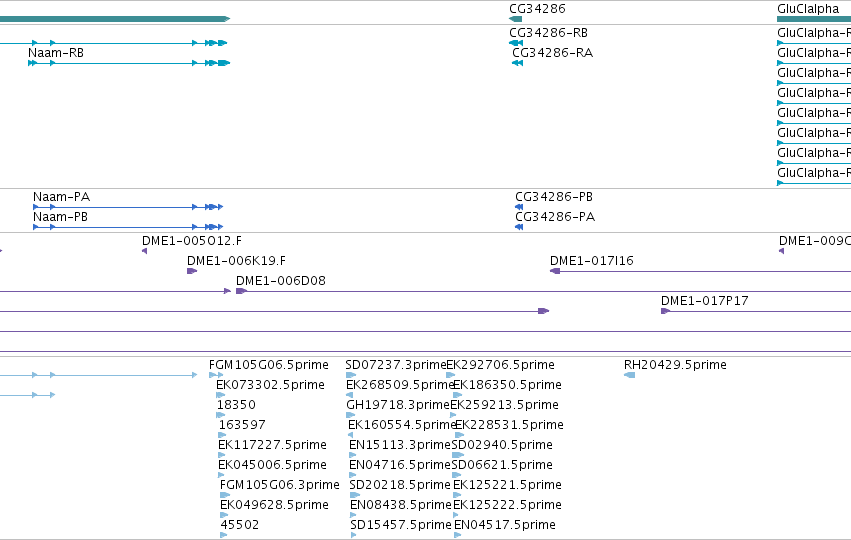Click the GluClalpha gene label
The image size is (851, 540).
click(x=808, y=9)
